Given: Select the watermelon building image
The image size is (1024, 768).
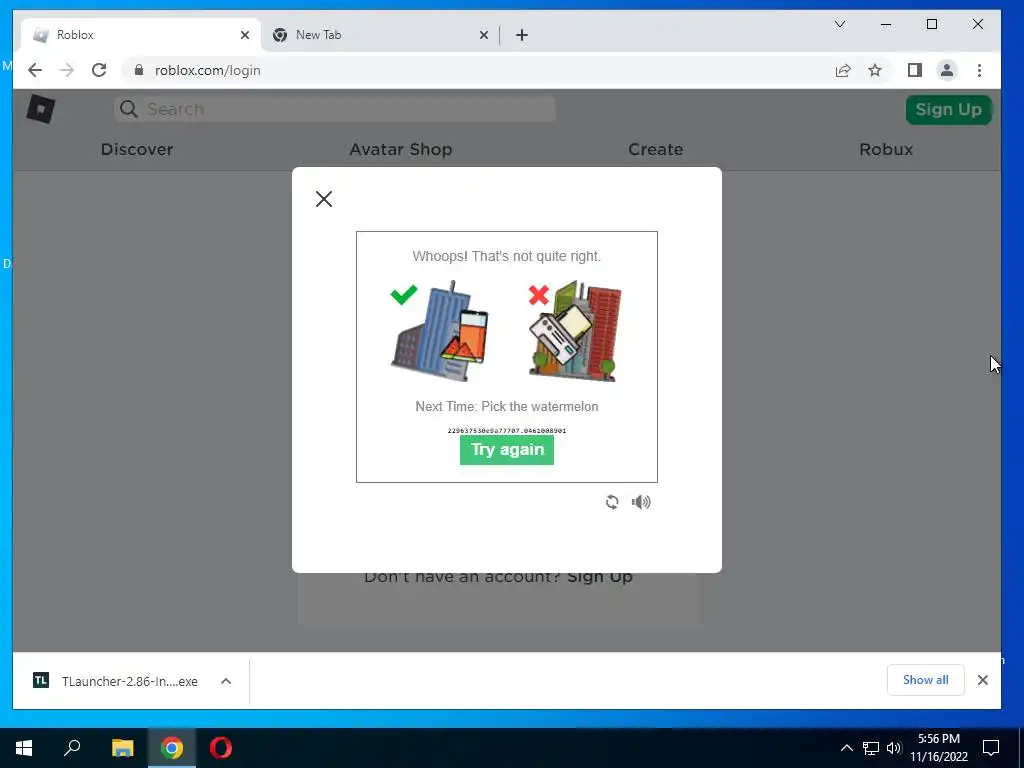Looking at the screenshot, I should pos(440,331).
